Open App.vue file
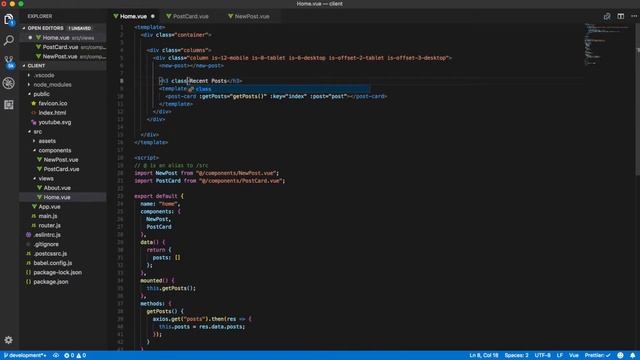640x360 pixels. (63, 207)
